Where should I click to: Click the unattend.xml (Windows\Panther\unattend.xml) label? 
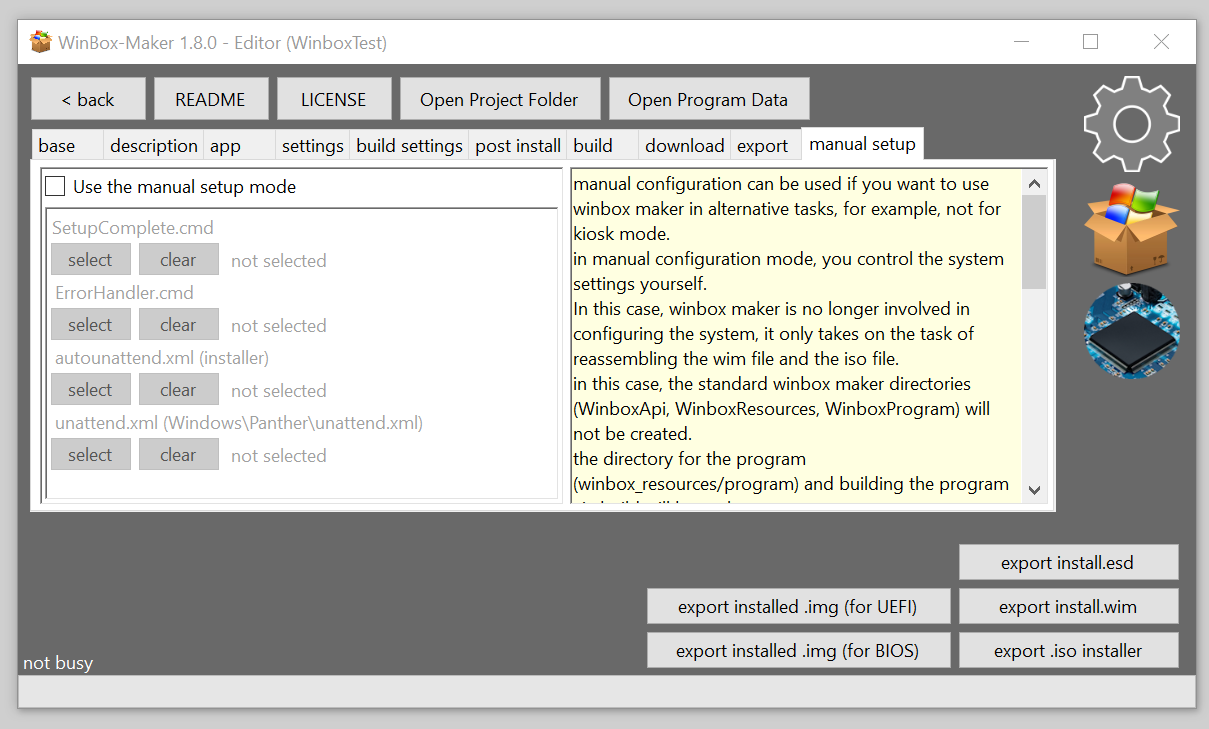(x=239, y=423)
